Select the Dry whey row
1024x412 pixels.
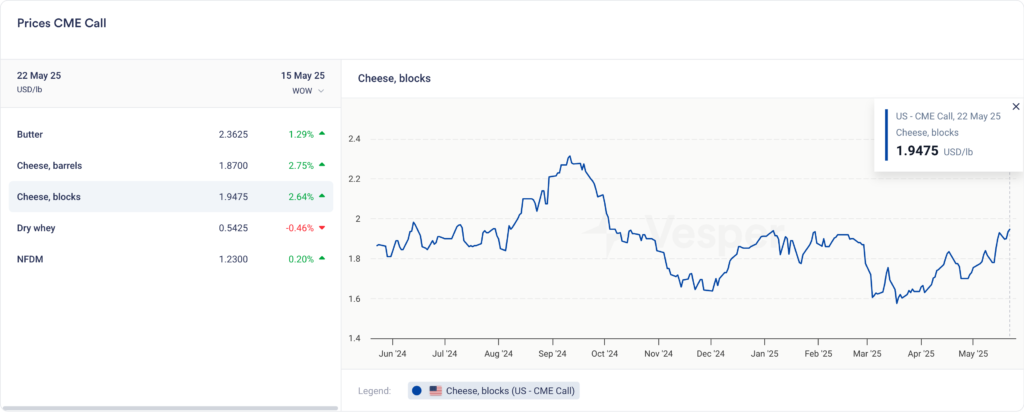174,228
